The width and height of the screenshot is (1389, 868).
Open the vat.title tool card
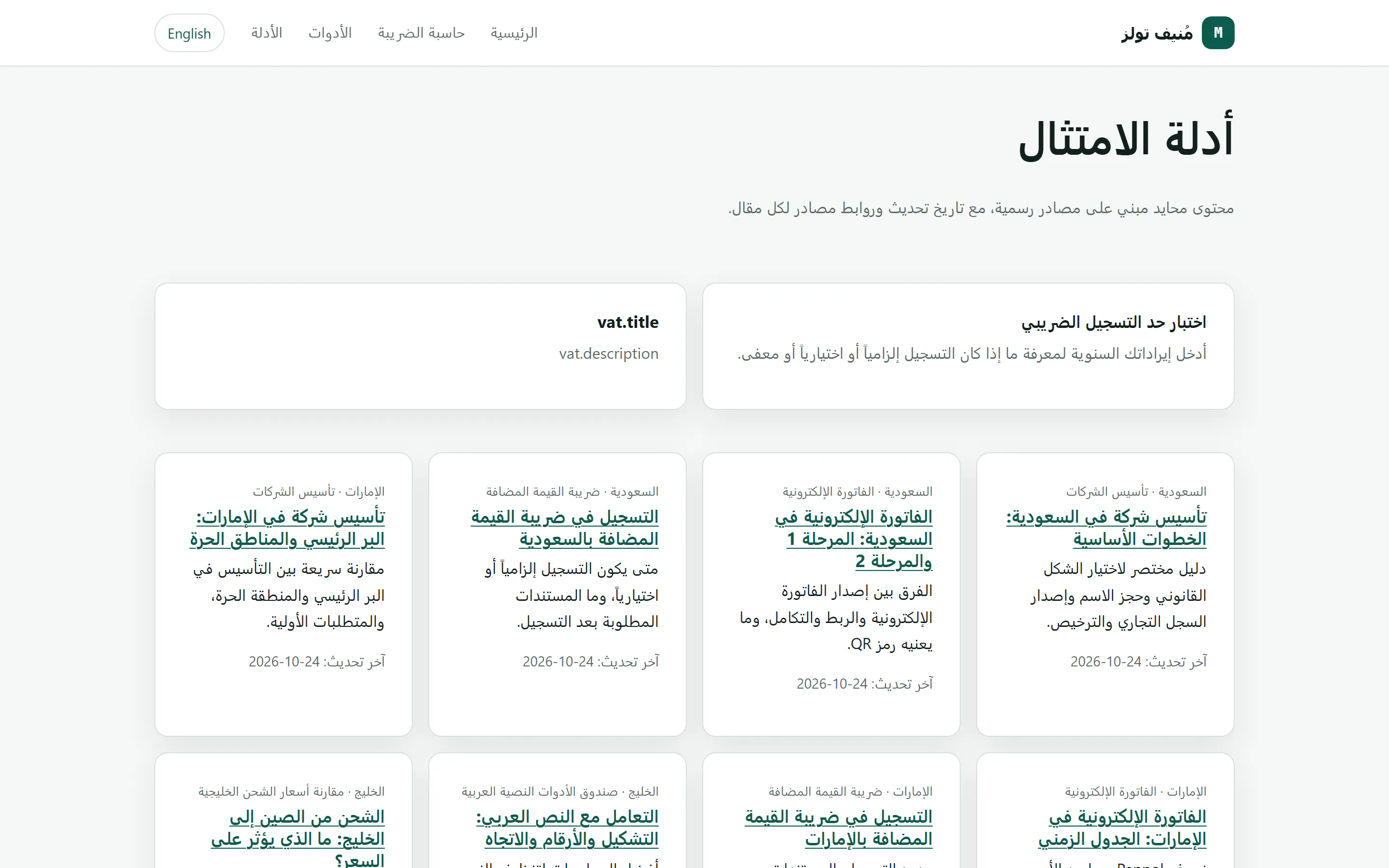[x=421, y=346]
